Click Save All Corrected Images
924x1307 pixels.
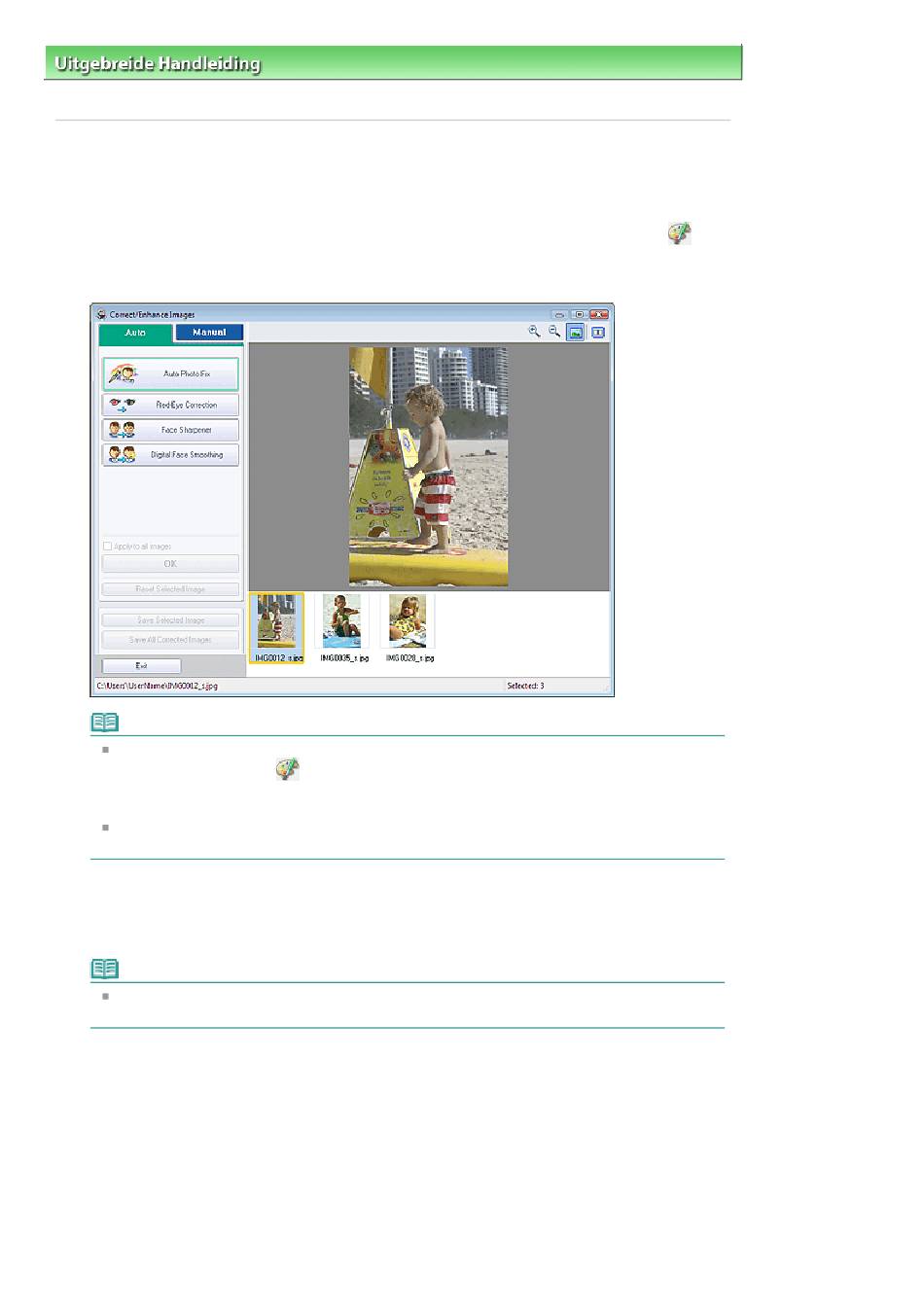click(x=170, y=640)
